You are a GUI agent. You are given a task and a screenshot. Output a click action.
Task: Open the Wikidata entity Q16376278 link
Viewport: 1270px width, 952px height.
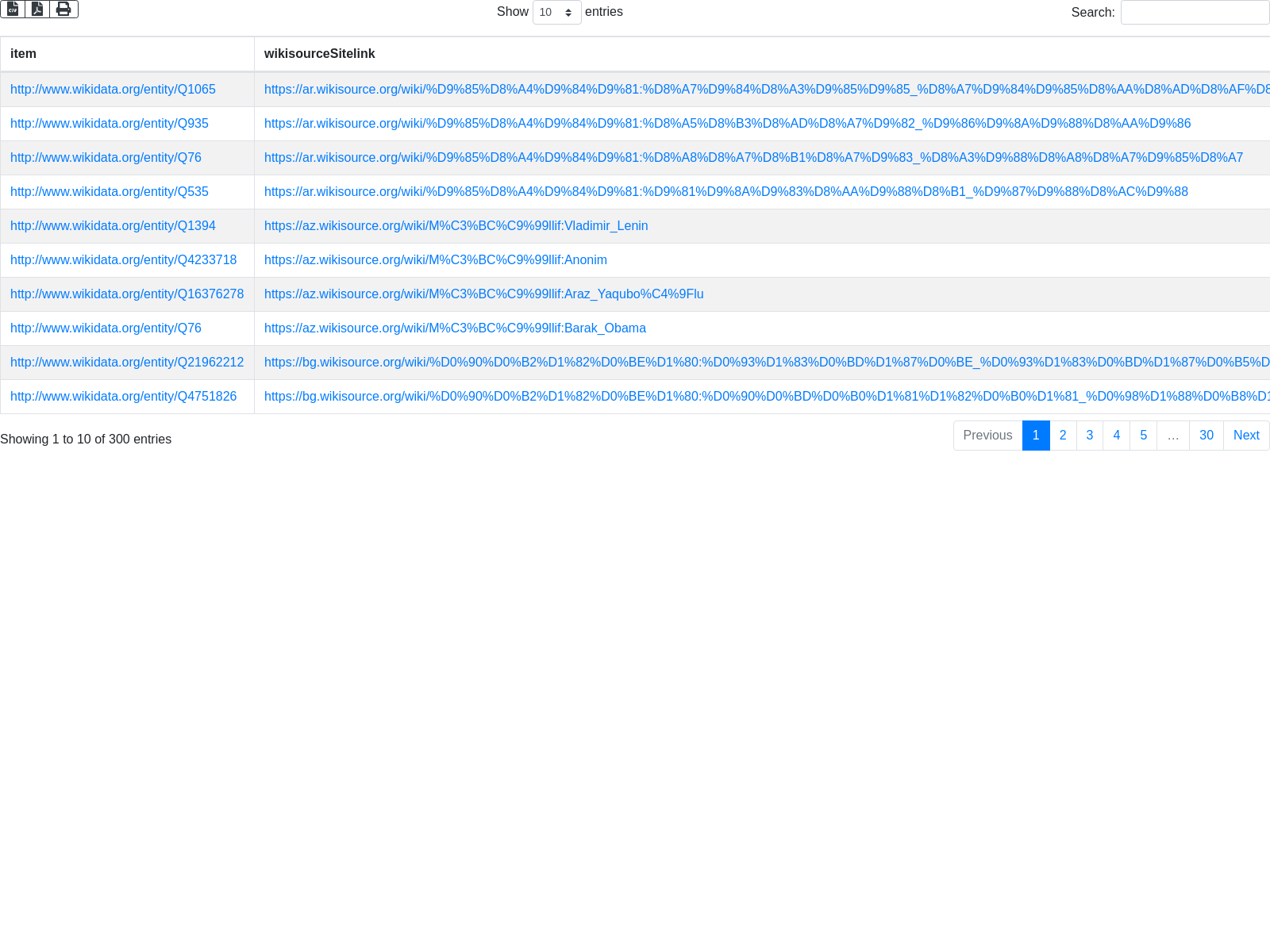(x=127, y=294)
